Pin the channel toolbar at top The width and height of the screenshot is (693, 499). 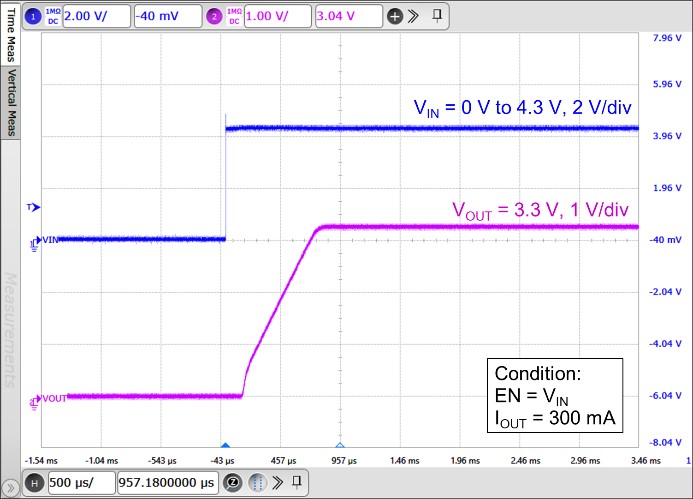point(436,16)
